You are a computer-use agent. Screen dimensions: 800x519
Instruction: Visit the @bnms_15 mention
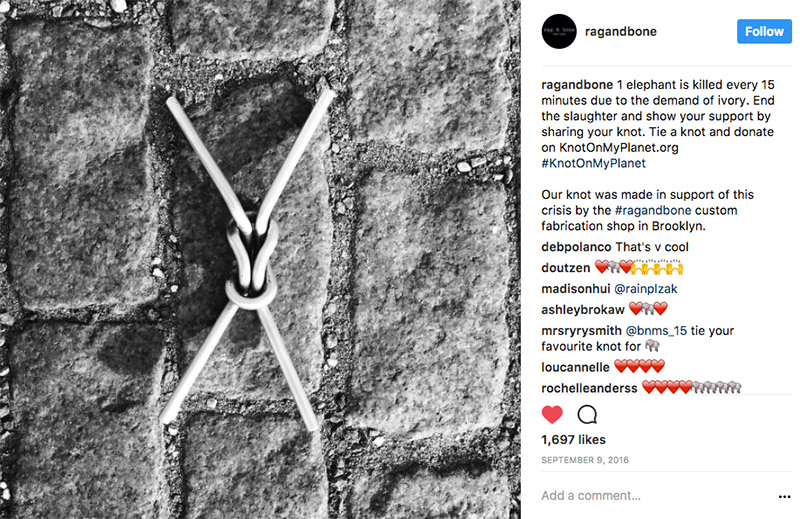click(656, 331)
